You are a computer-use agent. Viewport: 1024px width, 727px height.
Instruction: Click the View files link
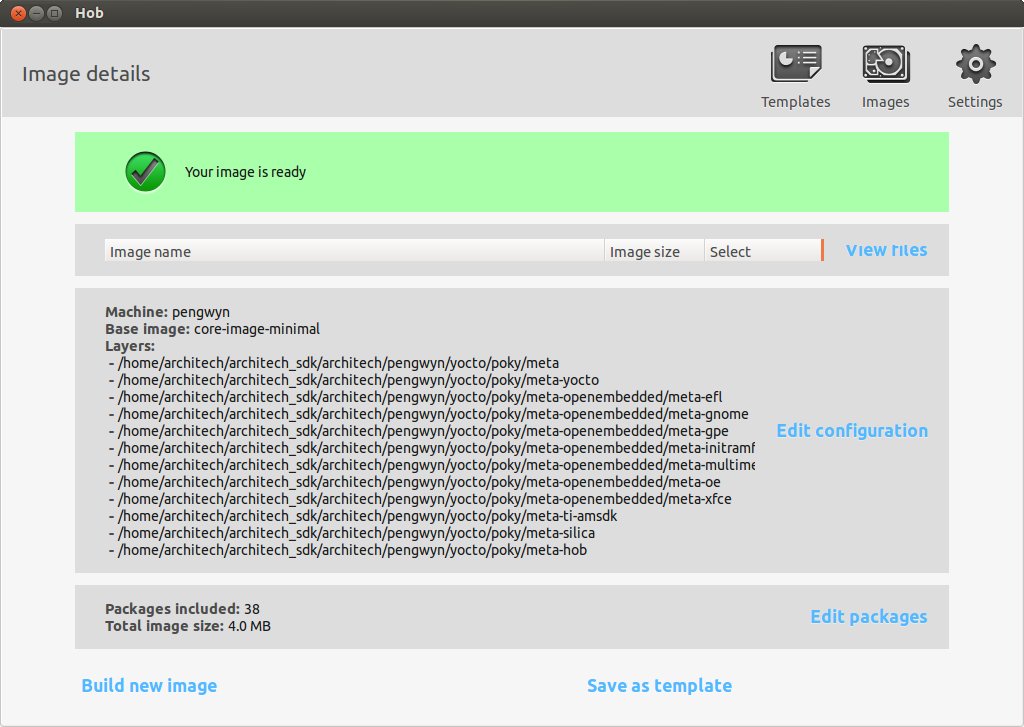point(886,250)
